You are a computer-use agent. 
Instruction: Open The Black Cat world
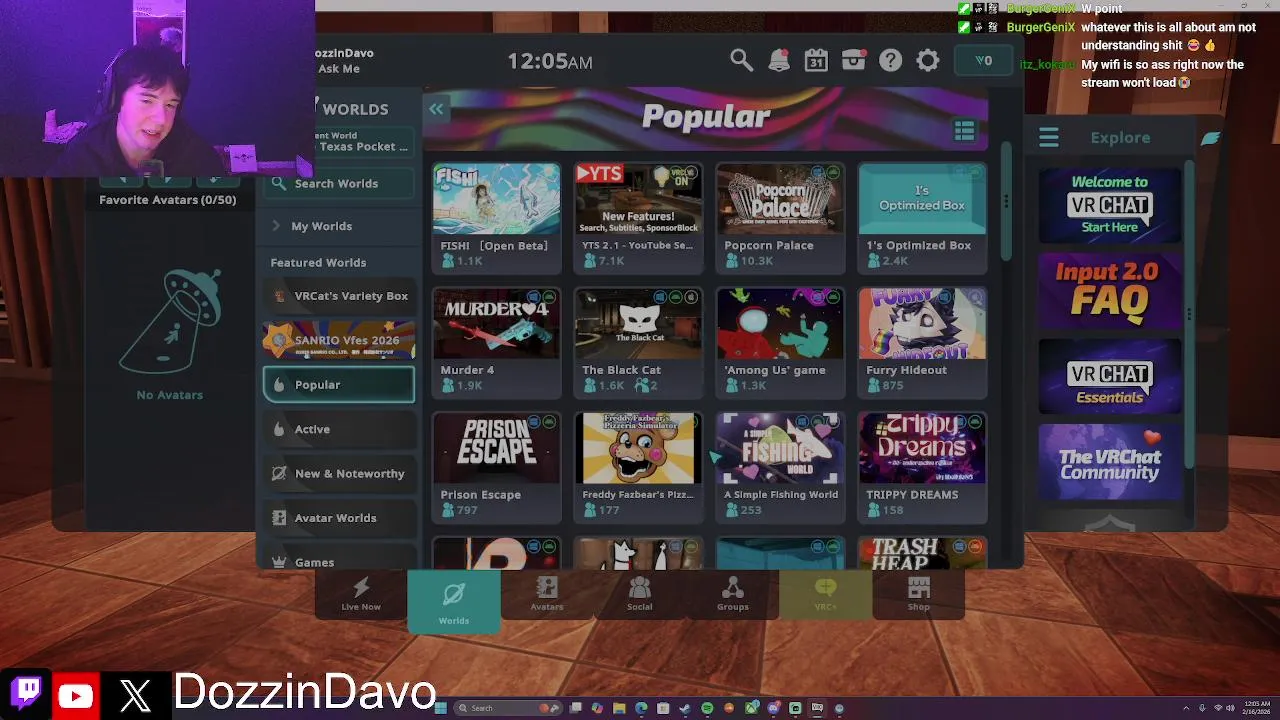(x=638, y=342)
